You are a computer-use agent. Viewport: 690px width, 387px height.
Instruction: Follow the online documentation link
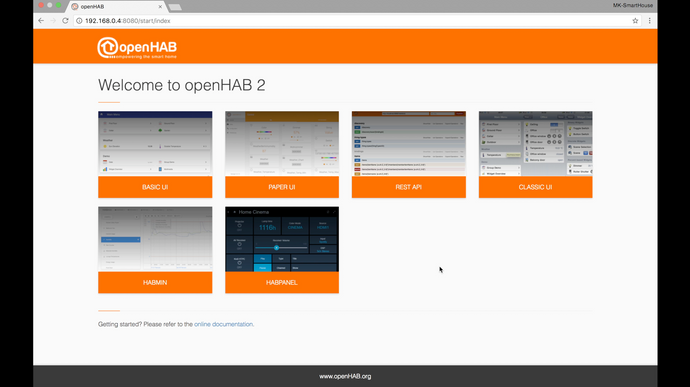tap(224, 324)
